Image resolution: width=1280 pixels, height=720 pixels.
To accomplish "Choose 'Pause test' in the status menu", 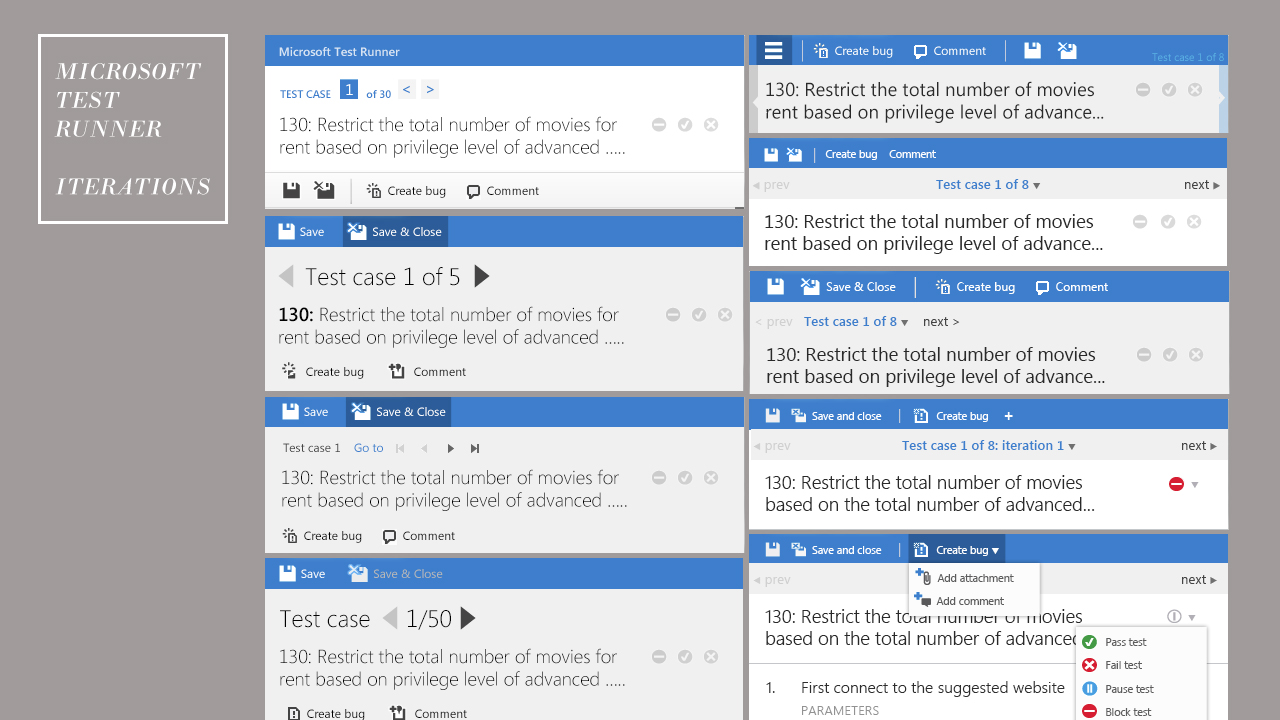I will click(1117, 689).
